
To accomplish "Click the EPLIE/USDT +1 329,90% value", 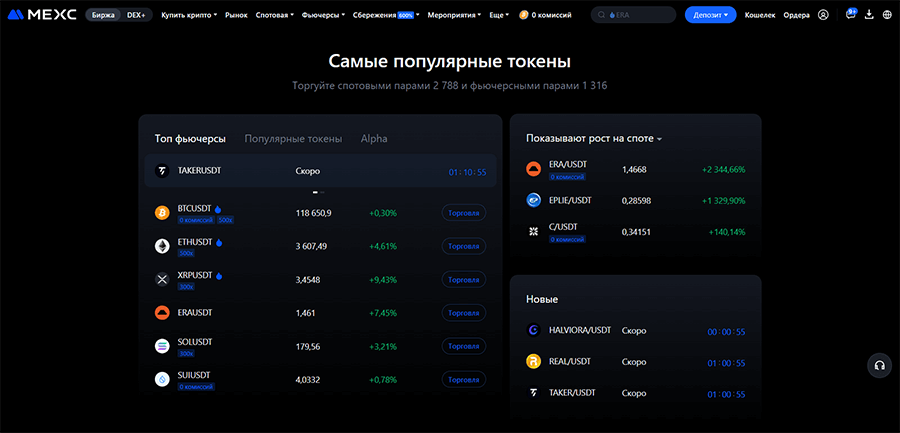I will [x=723, y=200].
